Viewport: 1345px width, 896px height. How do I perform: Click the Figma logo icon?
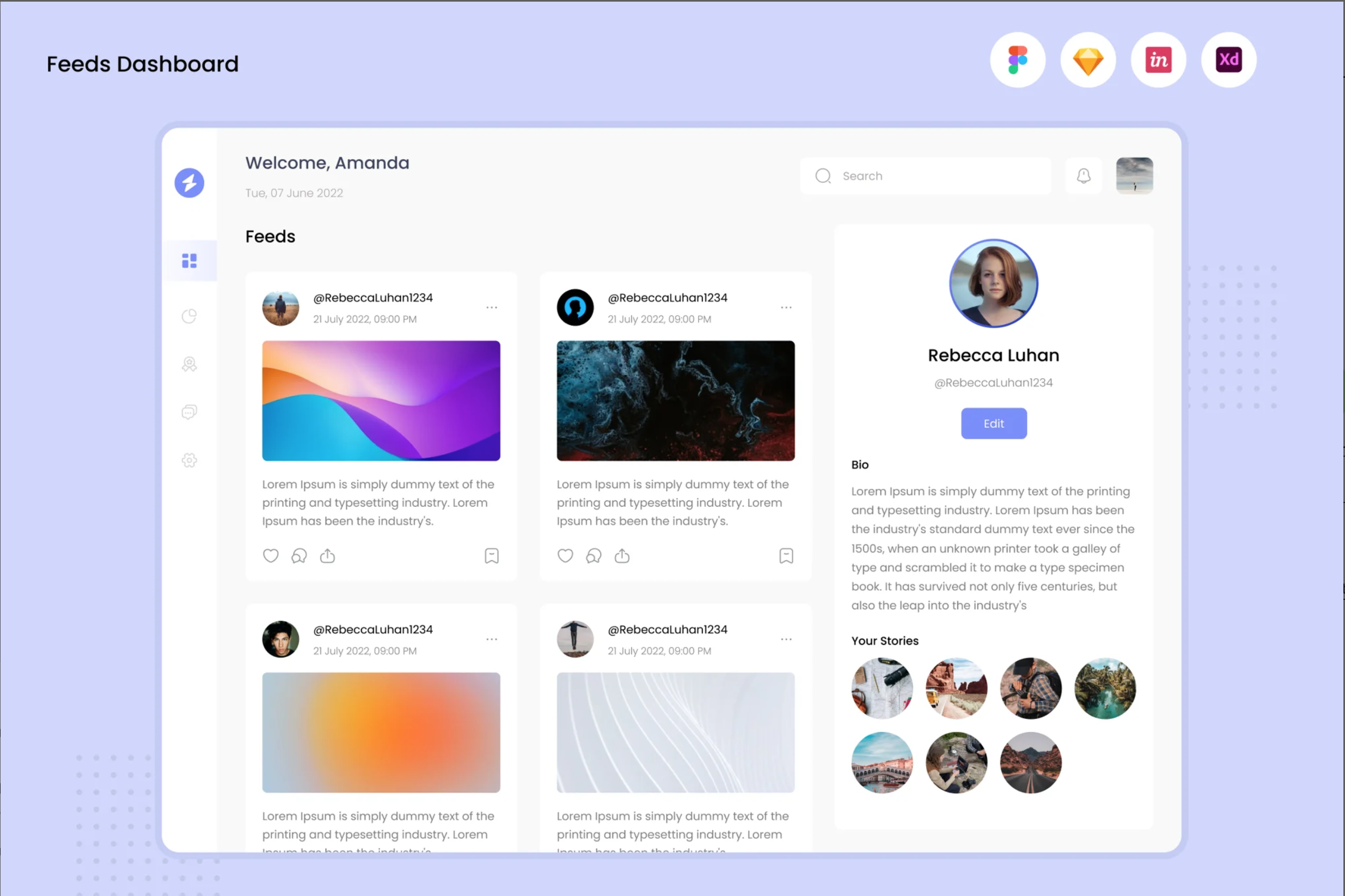pyautogui.click(x=1018, y=60)
